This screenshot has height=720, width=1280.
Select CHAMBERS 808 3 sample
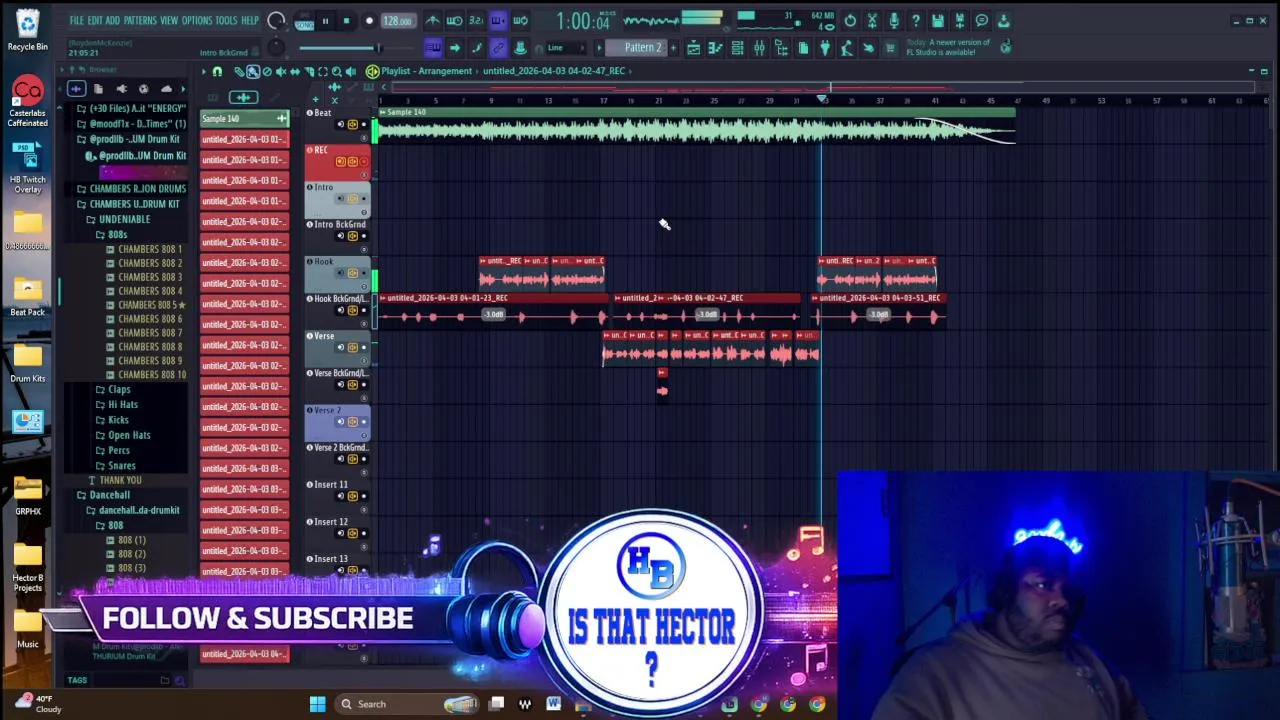[x=150, y=277]
